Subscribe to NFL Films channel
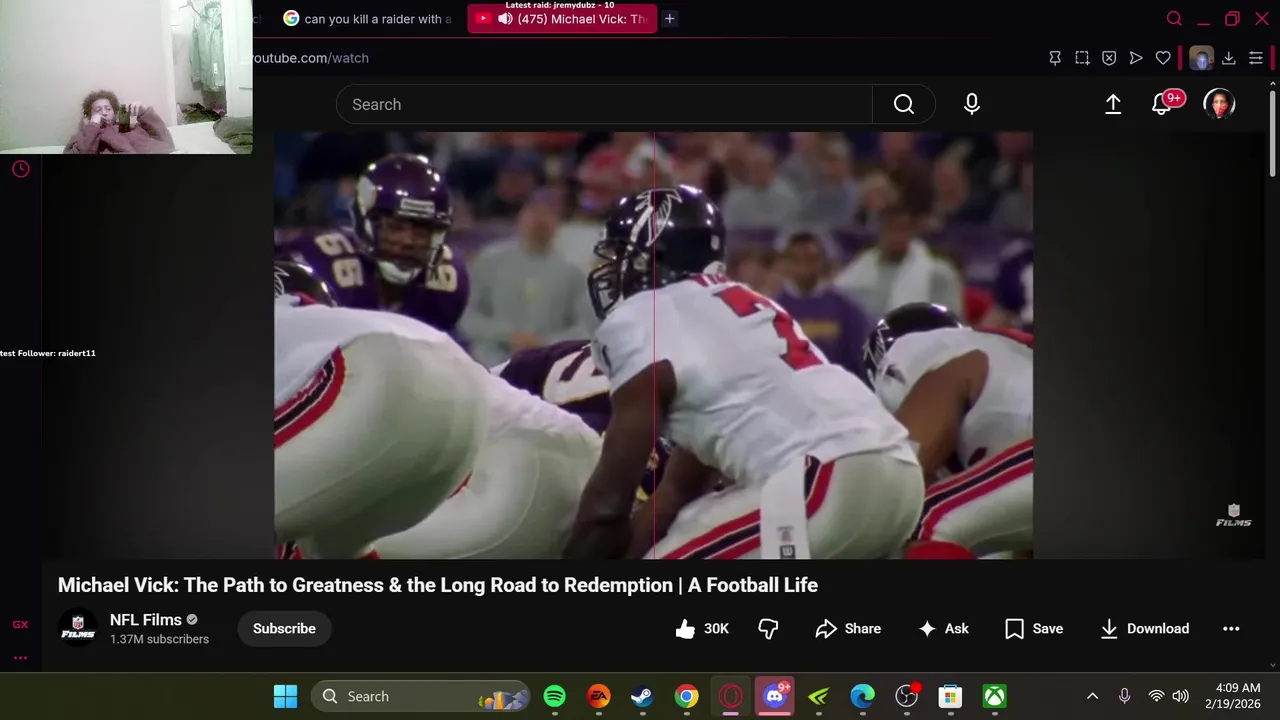The width and height of the screenshot is (1280, 720). (x=284, y=628)
